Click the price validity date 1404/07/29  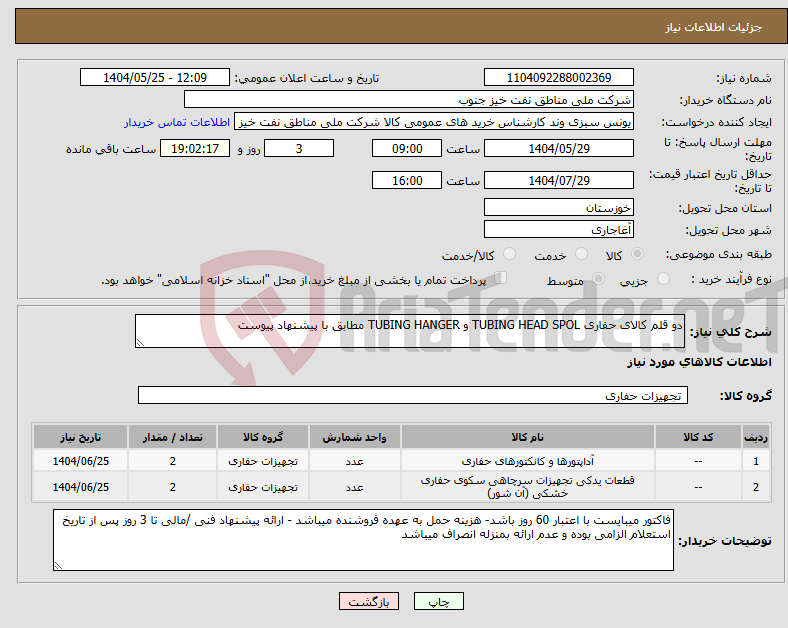[x=558, y=180]
